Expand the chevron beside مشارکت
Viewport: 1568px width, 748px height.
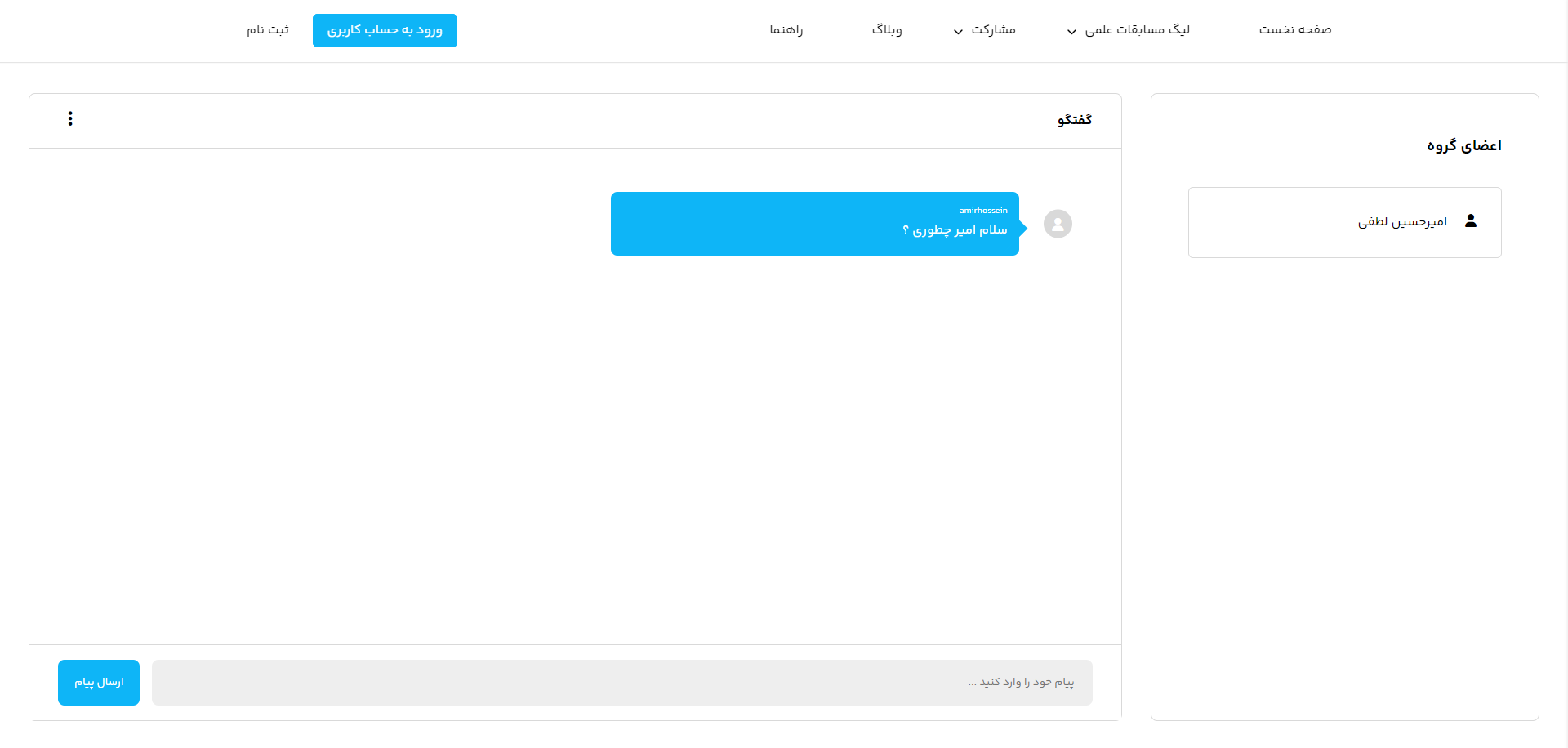957,33
